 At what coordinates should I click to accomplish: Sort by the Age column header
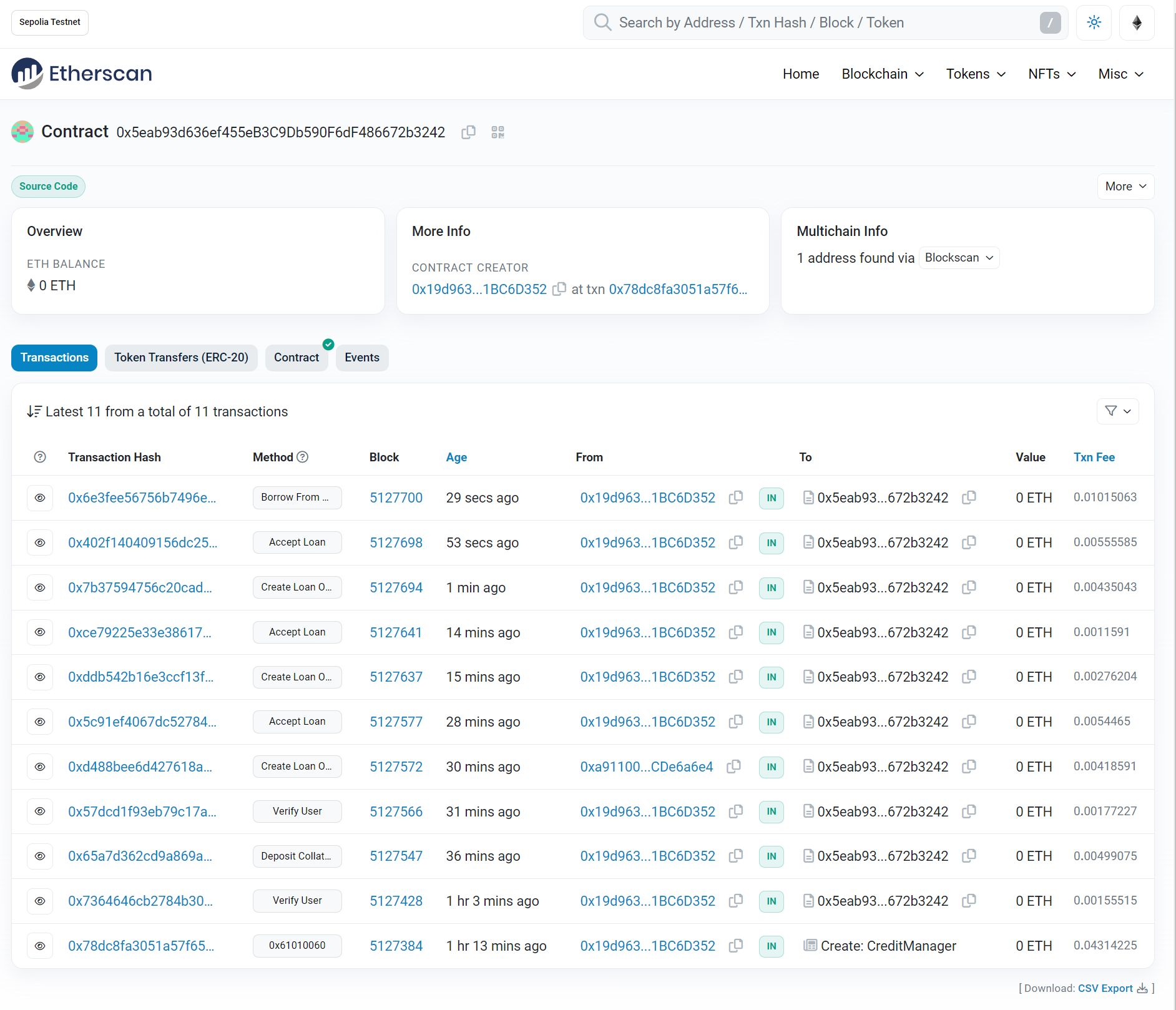click(x=456, y=457)
